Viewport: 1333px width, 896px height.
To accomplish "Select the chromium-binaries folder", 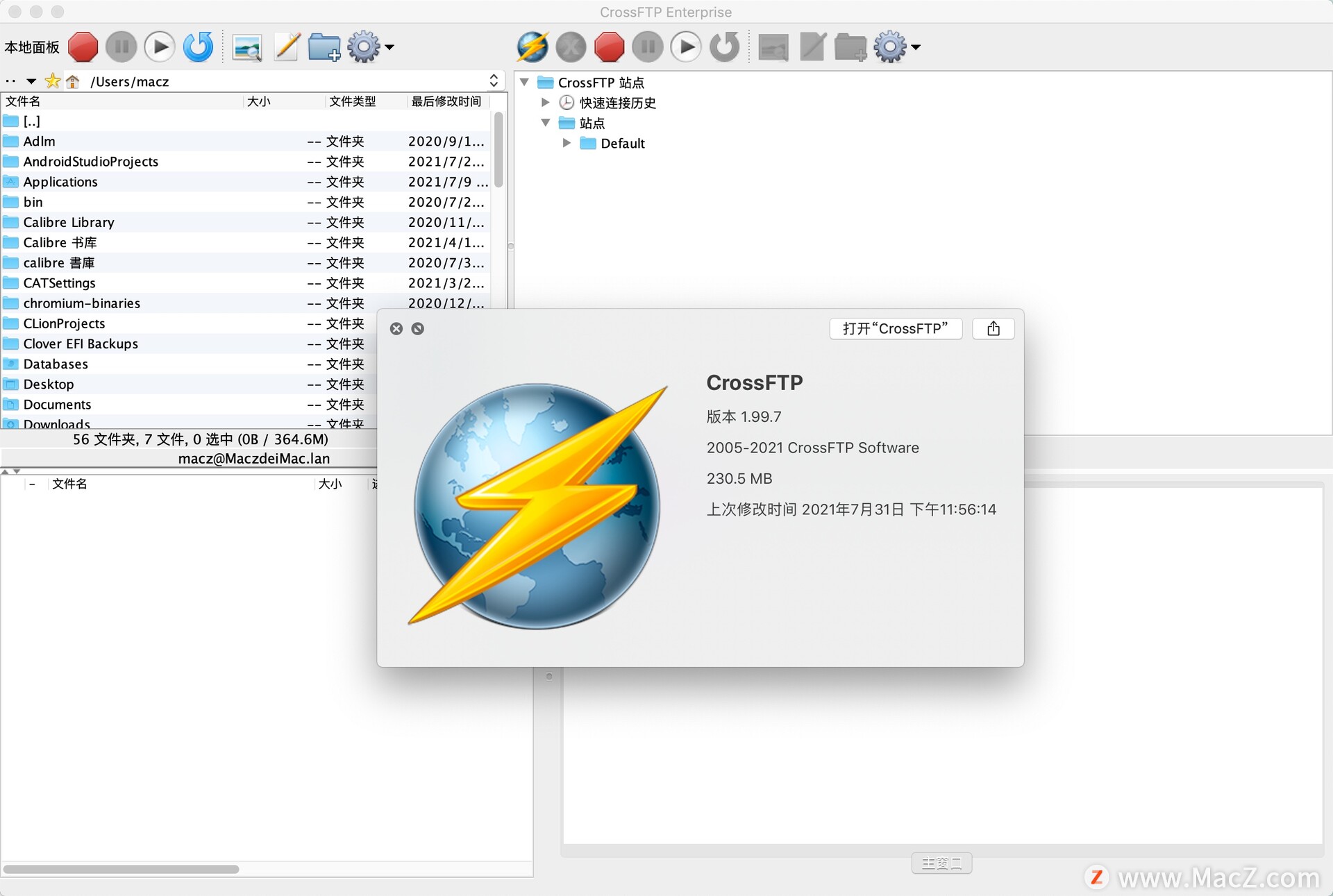I will click(246, 303).
